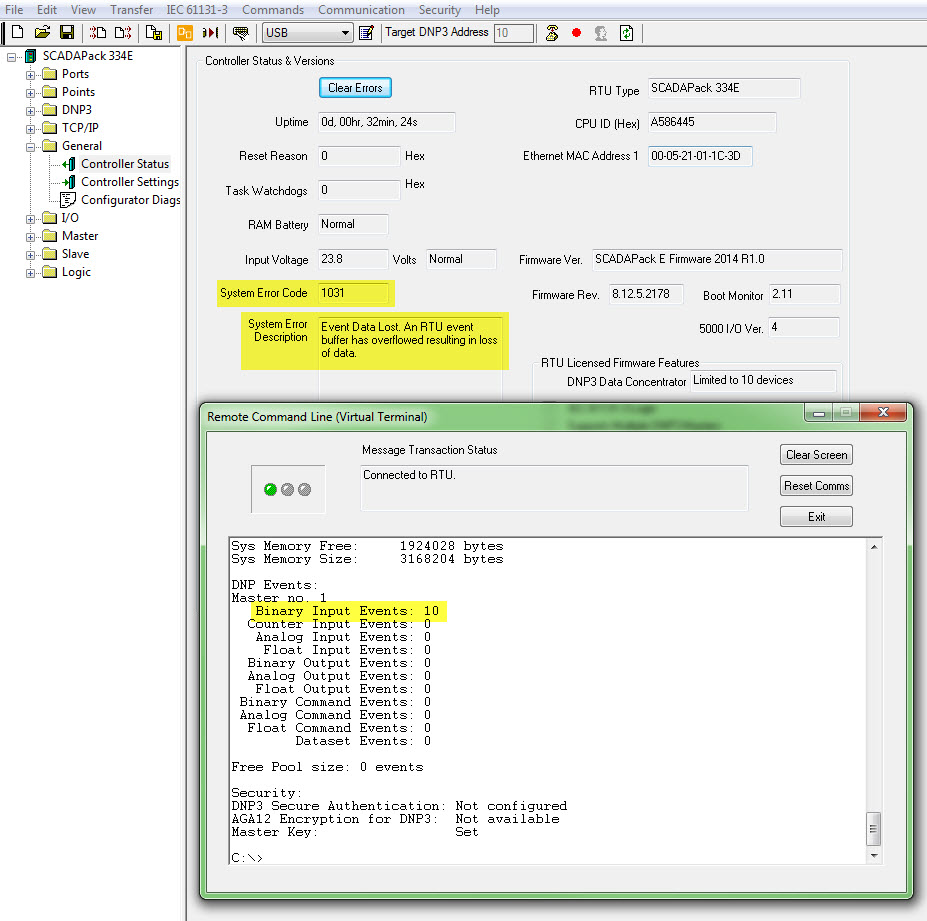Image resolution: width=927 pixels, height=921 pixels.
Task: Click the New file toolbar icon
Action: 18,33
